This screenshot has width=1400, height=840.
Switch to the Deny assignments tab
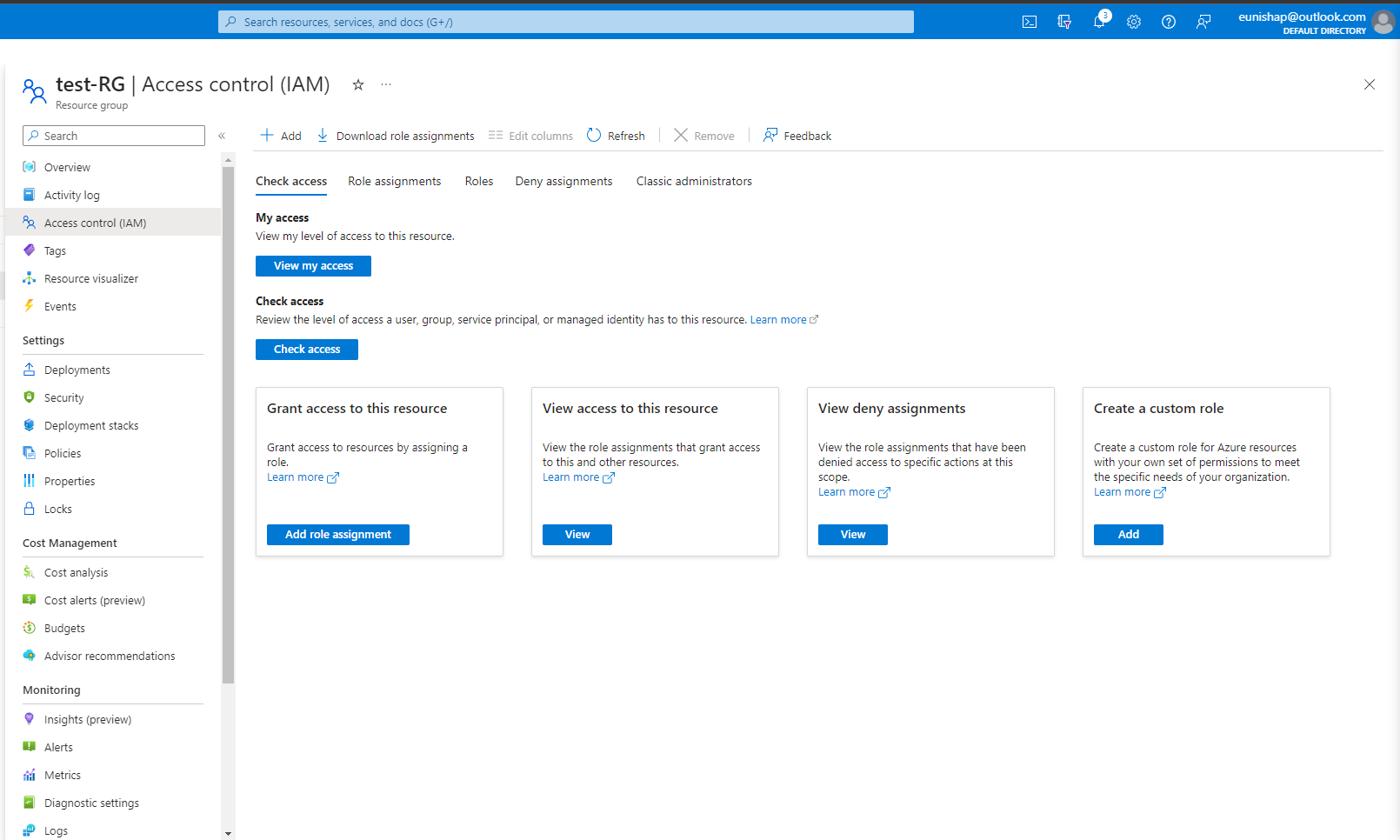point(563,181)
